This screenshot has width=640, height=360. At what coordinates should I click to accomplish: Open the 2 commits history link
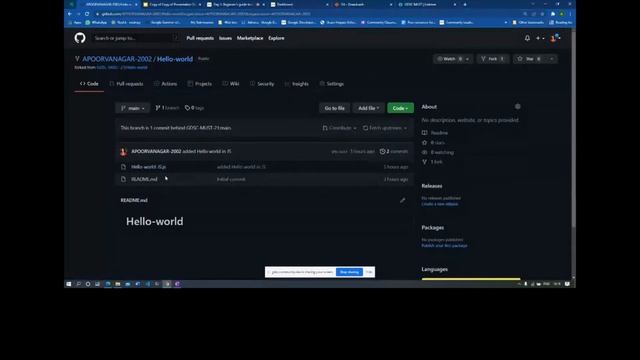(394, 151)
